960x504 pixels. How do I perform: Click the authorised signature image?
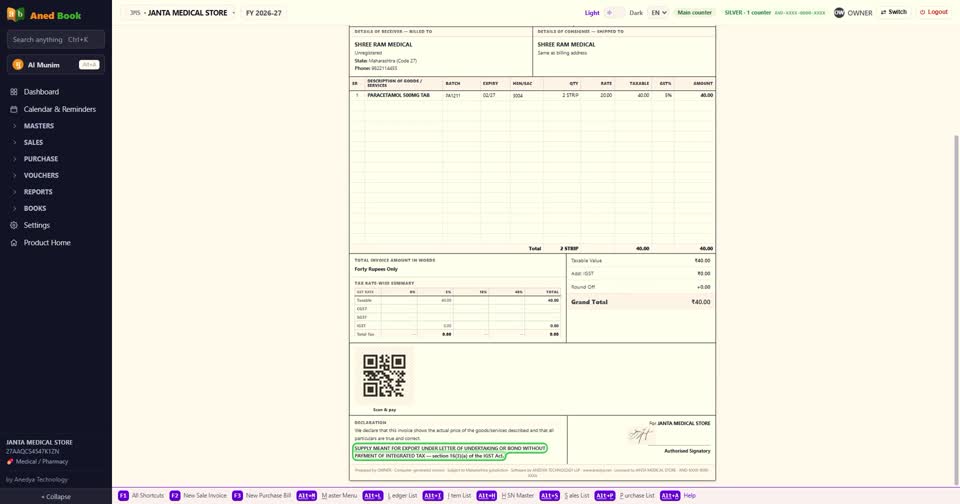click(640, 435)
